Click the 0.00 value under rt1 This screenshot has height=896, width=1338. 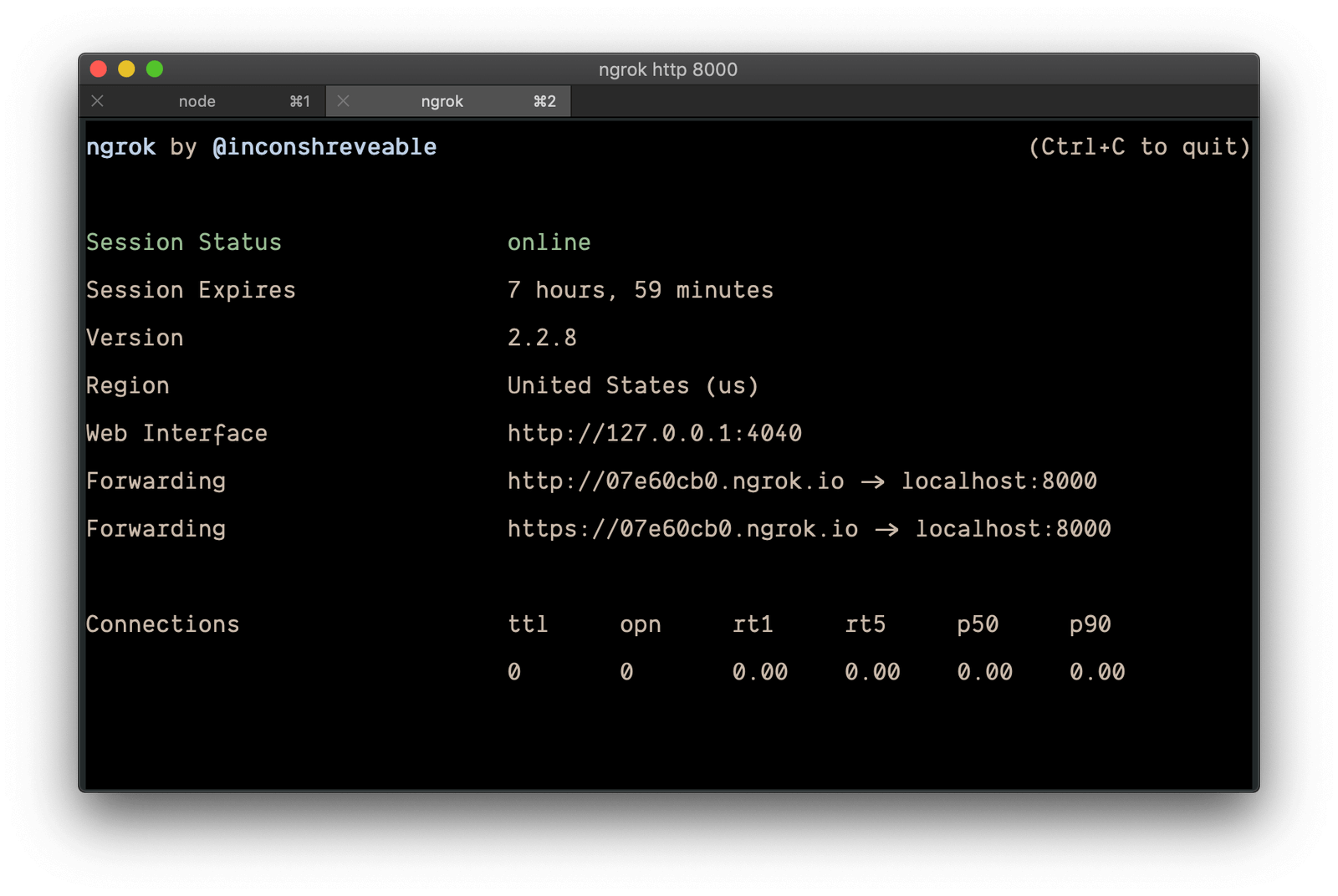tap(760, 672)
